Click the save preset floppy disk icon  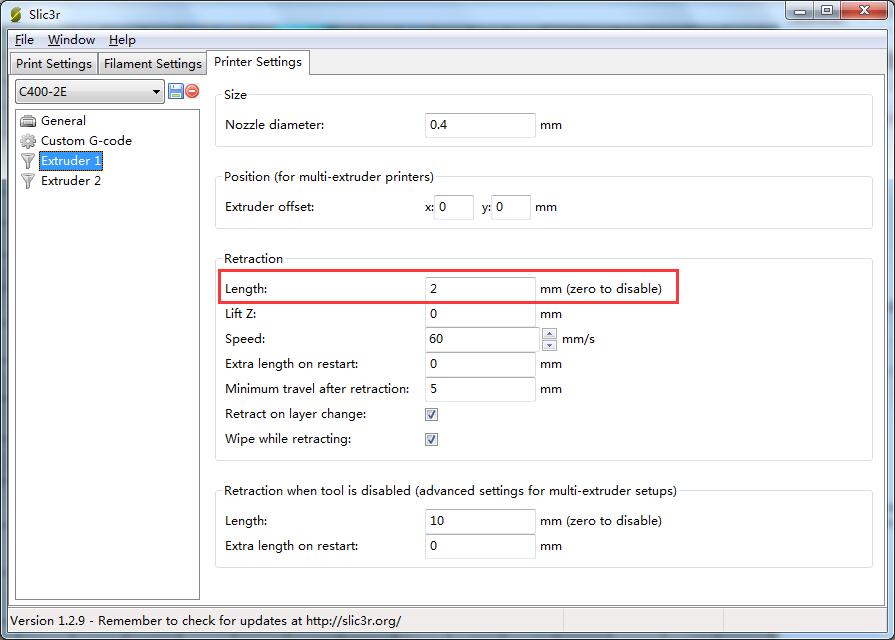click(176, 91)
